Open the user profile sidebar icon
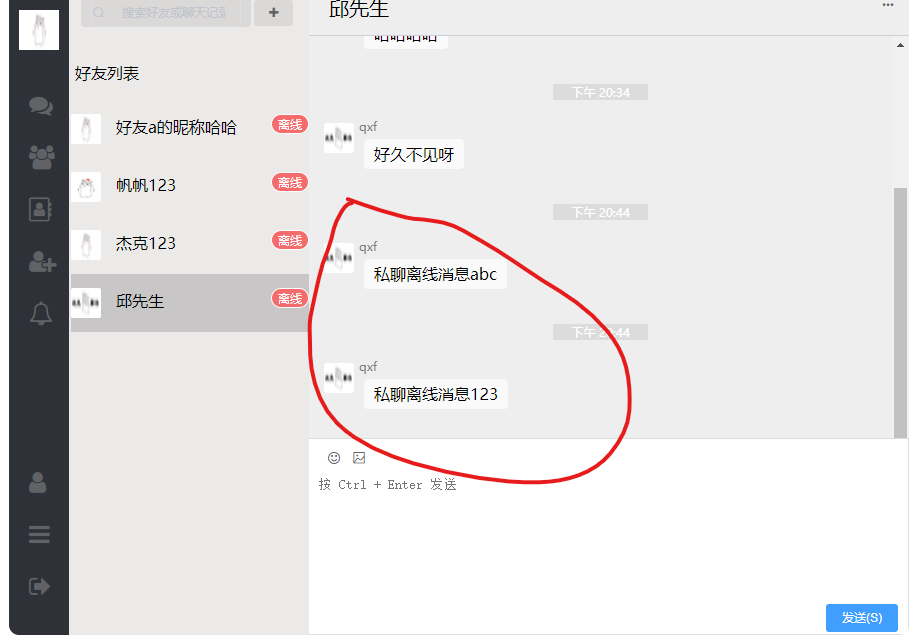923x639 pixels. [38, 482]
